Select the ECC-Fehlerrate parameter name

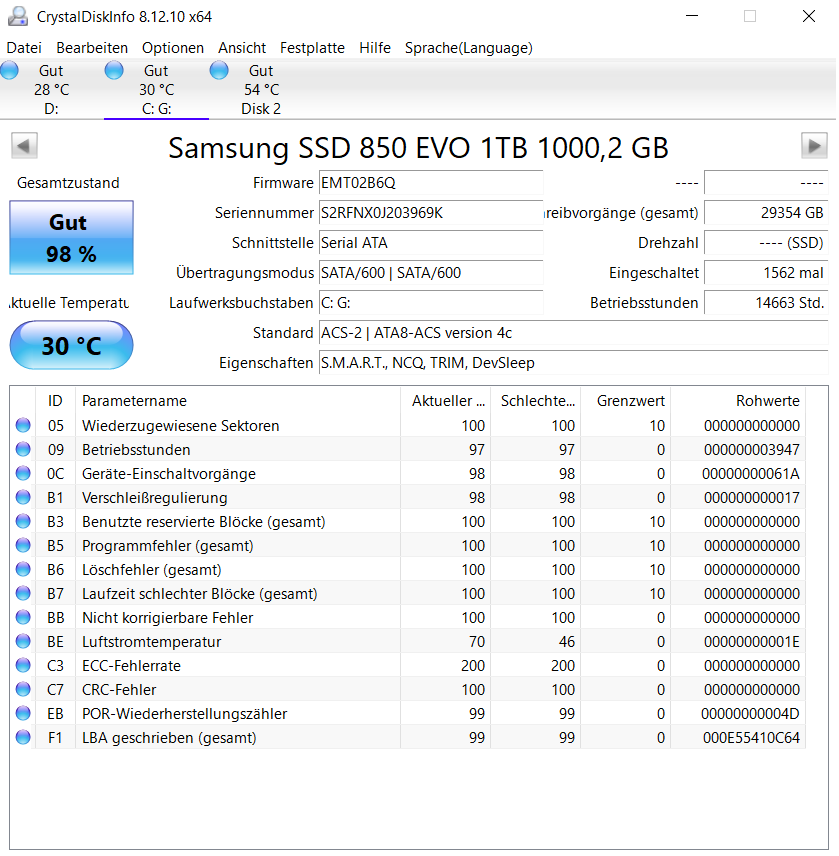click(131, 665)
